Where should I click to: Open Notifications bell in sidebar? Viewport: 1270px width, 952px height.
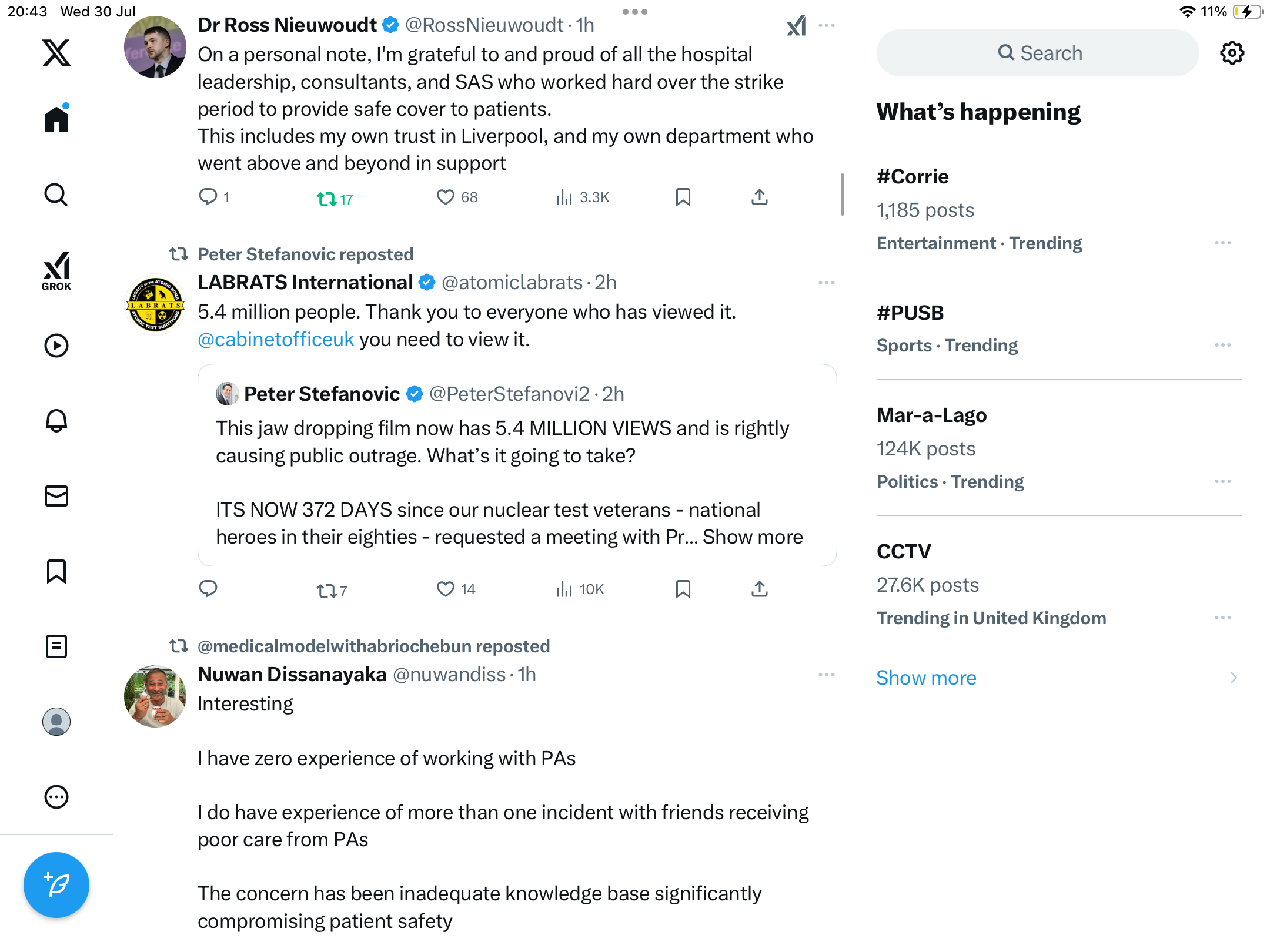56,421
